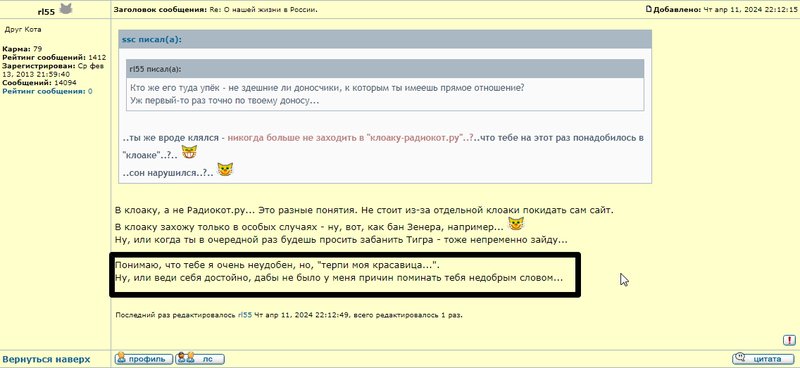Click line Понимаю, что тебе я очень неудобен

coord(277,266)
